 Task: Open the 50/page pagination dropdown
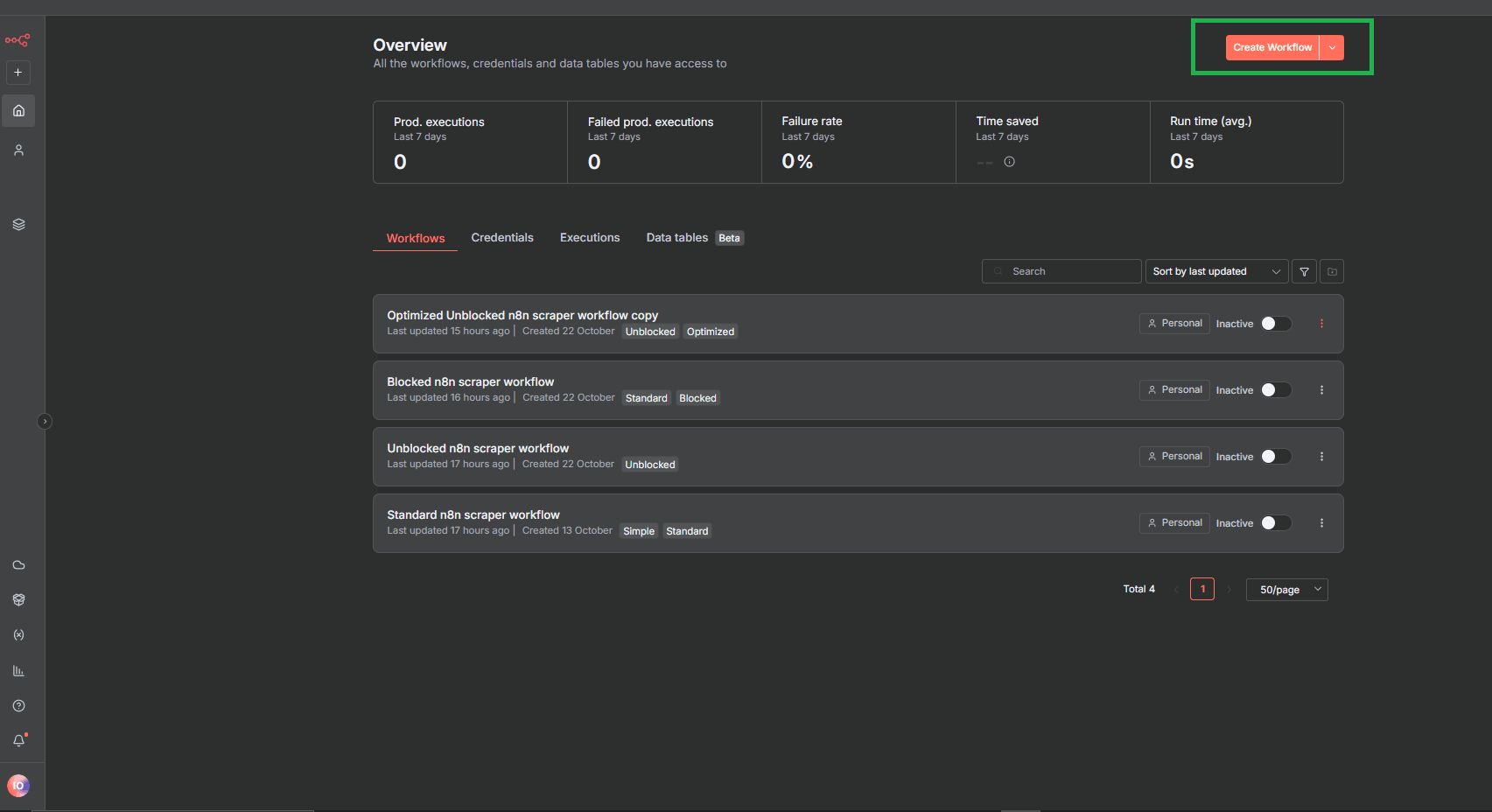(x=1286, y=590)
